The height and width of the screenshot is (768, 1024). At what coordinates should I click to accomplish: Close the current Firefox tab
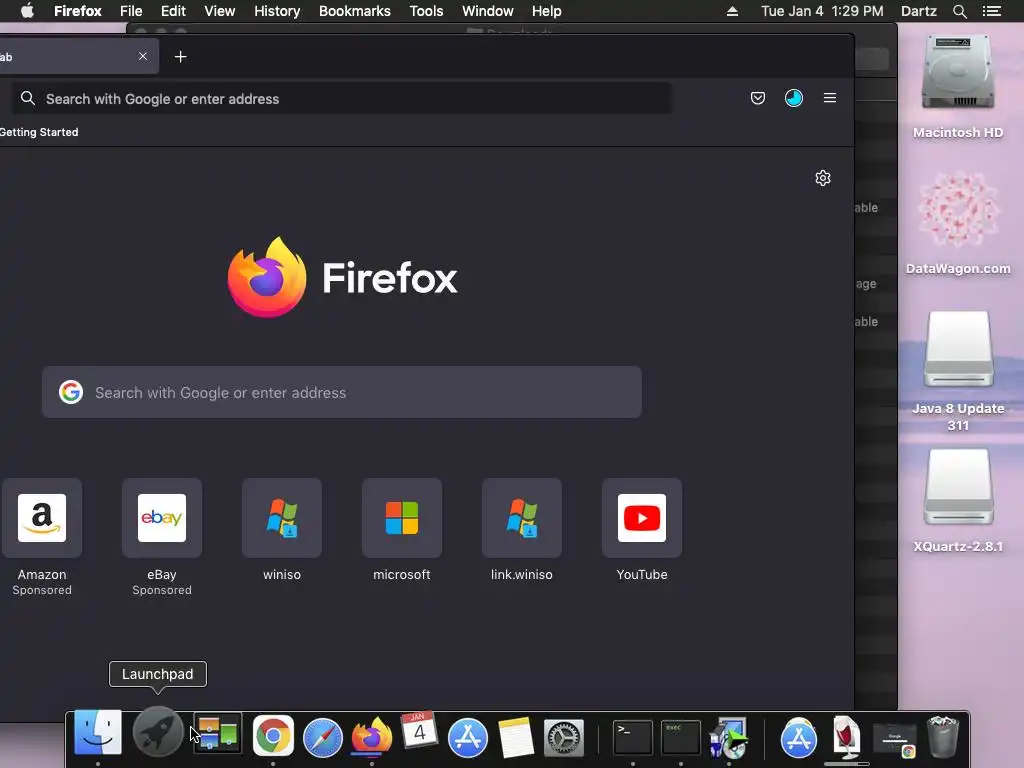pyautogui.click(x=142, y=56)
